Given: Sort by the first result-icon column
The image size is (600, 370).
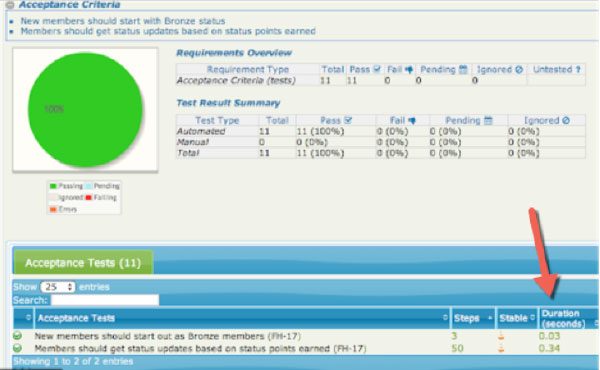Looking at the screenshot, I should [x=28, y=318].
